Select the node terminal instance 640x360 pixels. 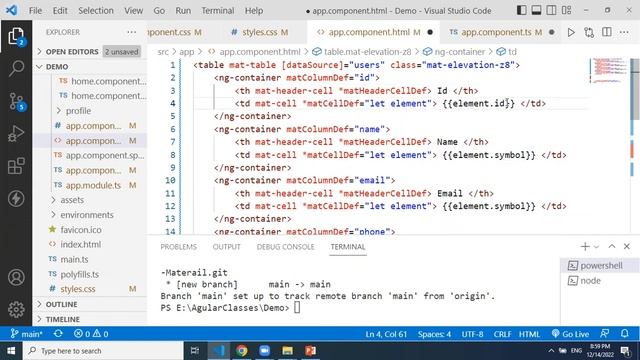click(599, 281)
